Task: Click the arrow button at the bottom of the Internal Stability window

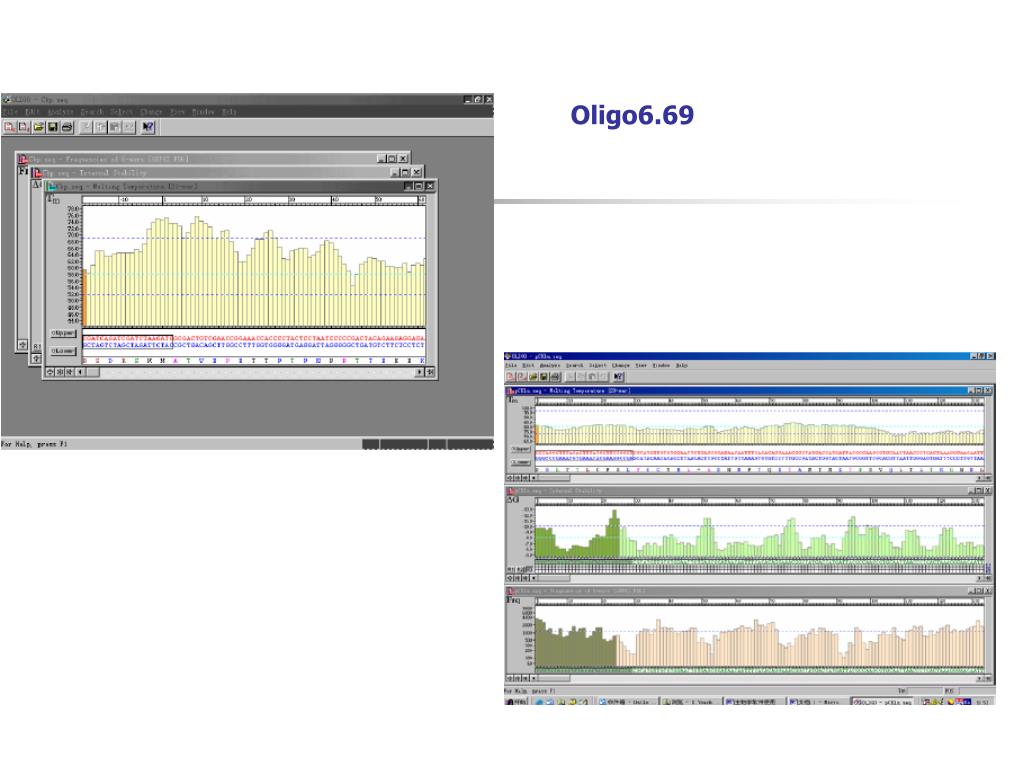Action: point(37,358)
